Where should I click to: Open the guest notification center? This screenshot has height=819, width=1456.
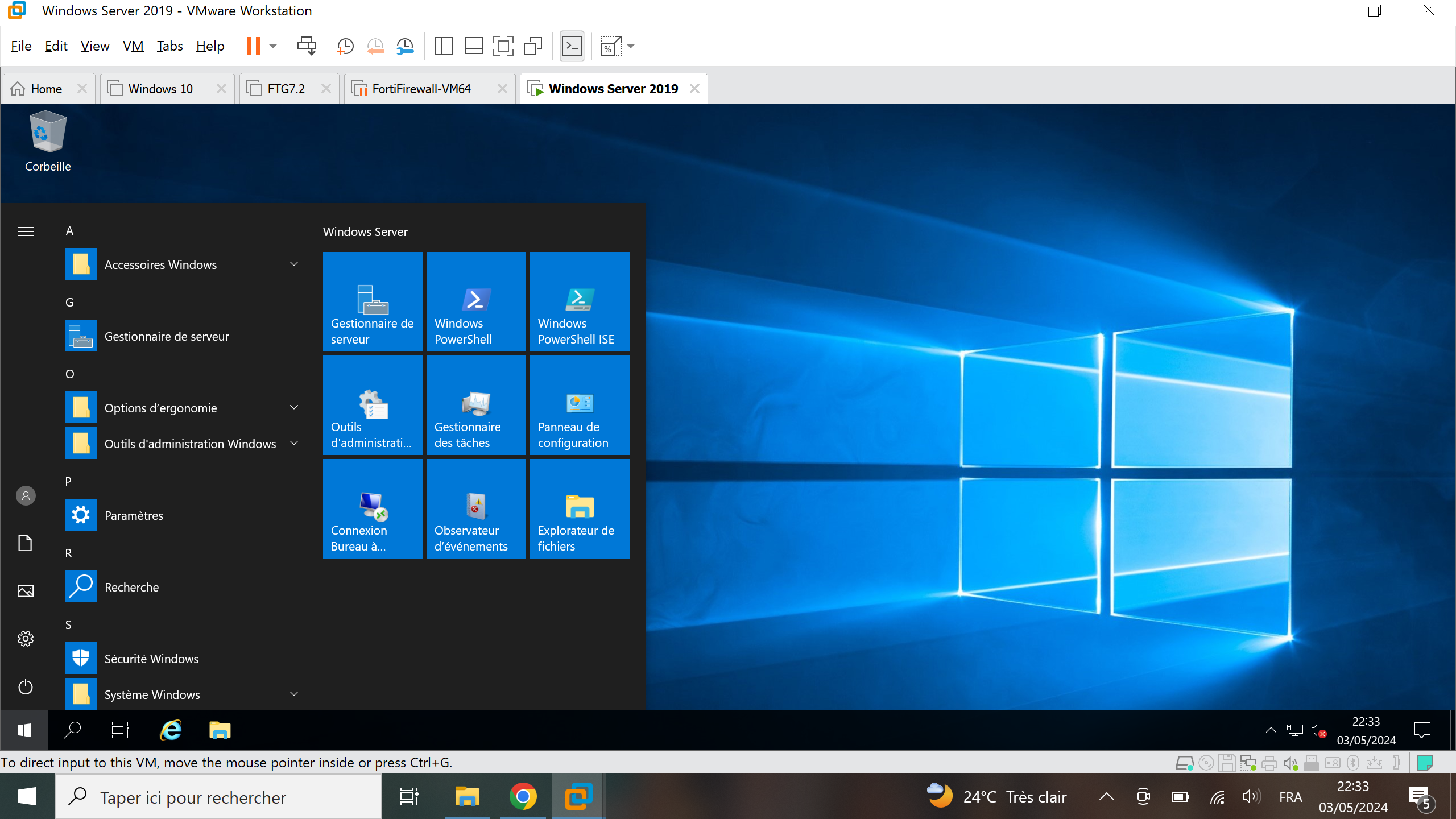(x=1422, y=730)
